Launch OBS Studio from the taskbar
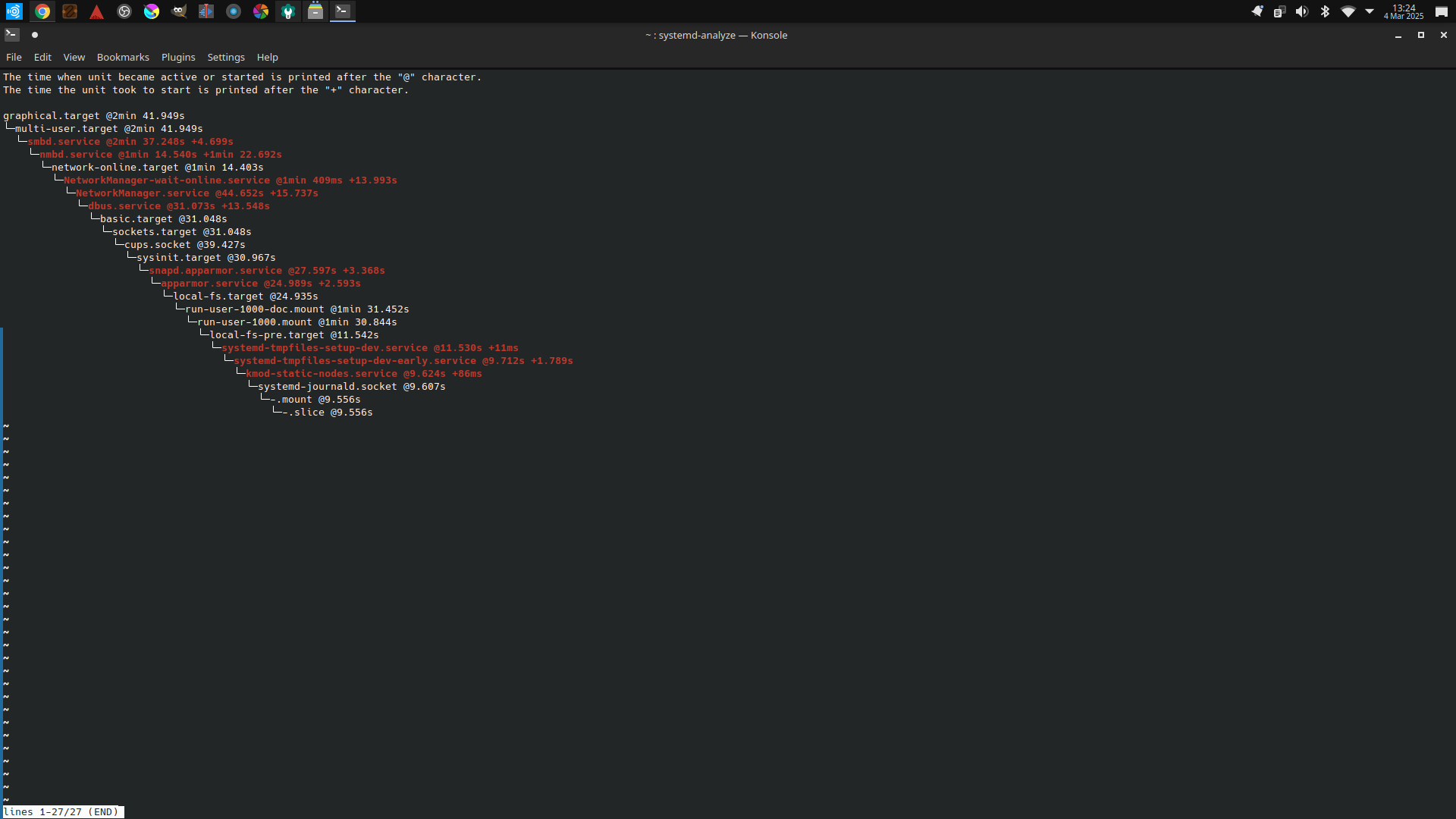The height and width of the screenshot is (819, 1456). [x=124, y=11]
